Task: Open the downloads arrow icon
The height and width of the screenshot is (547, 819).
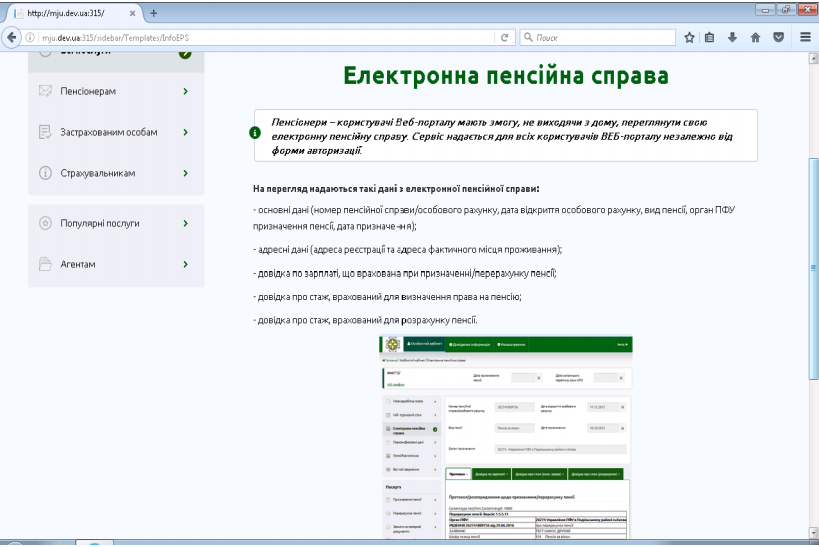Action: (732, 38)
